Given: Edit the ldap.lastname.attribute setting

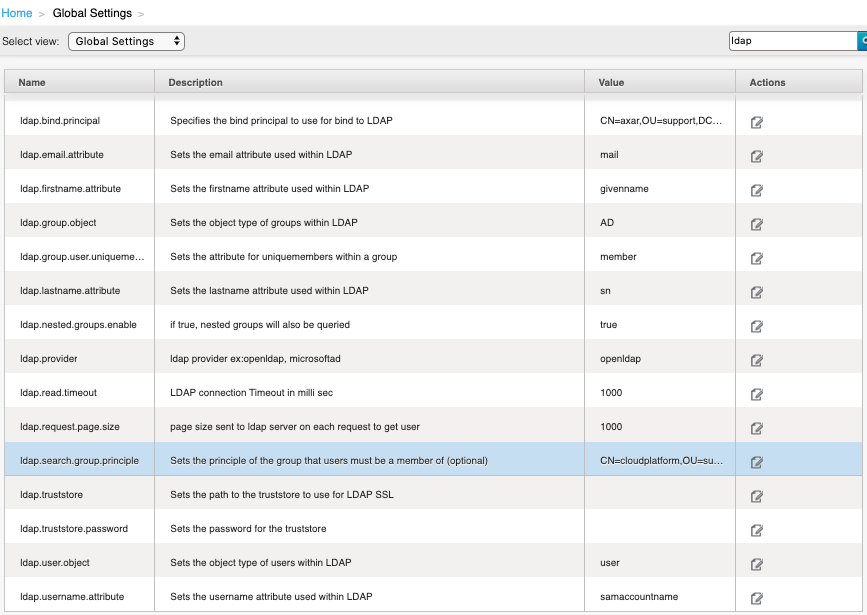Looking at the screenshot, I should (x=756, y=293).
